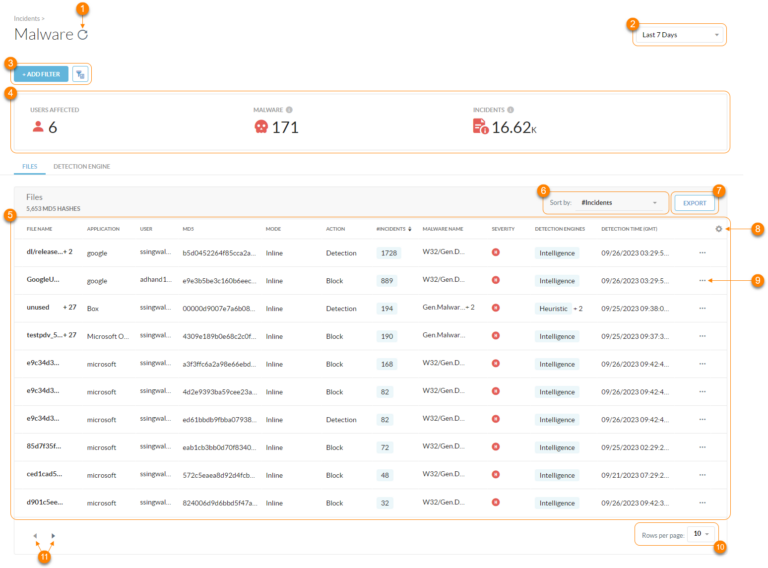Click severity icon in GoogleU row
The image size is (768, 568).
point(496,280)
